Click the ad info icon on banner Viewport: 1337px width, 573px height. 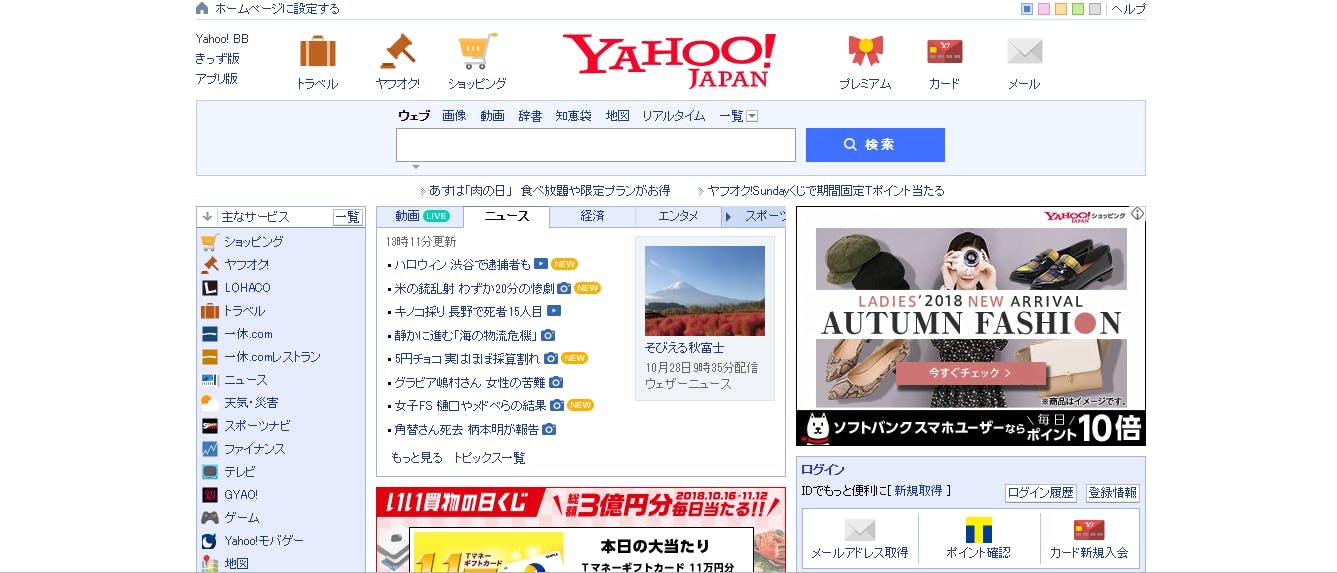click(x=1138, y=213)
